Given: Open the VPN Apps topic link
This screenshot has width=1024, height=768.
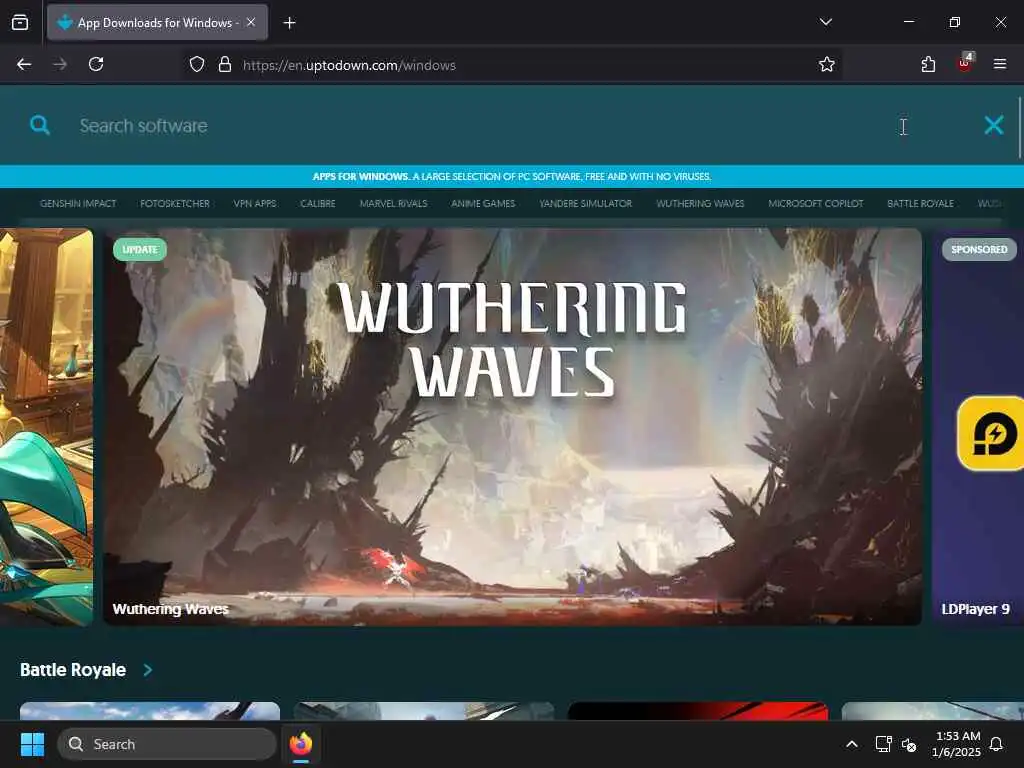Looking at the screenshot, I should 255,204.
